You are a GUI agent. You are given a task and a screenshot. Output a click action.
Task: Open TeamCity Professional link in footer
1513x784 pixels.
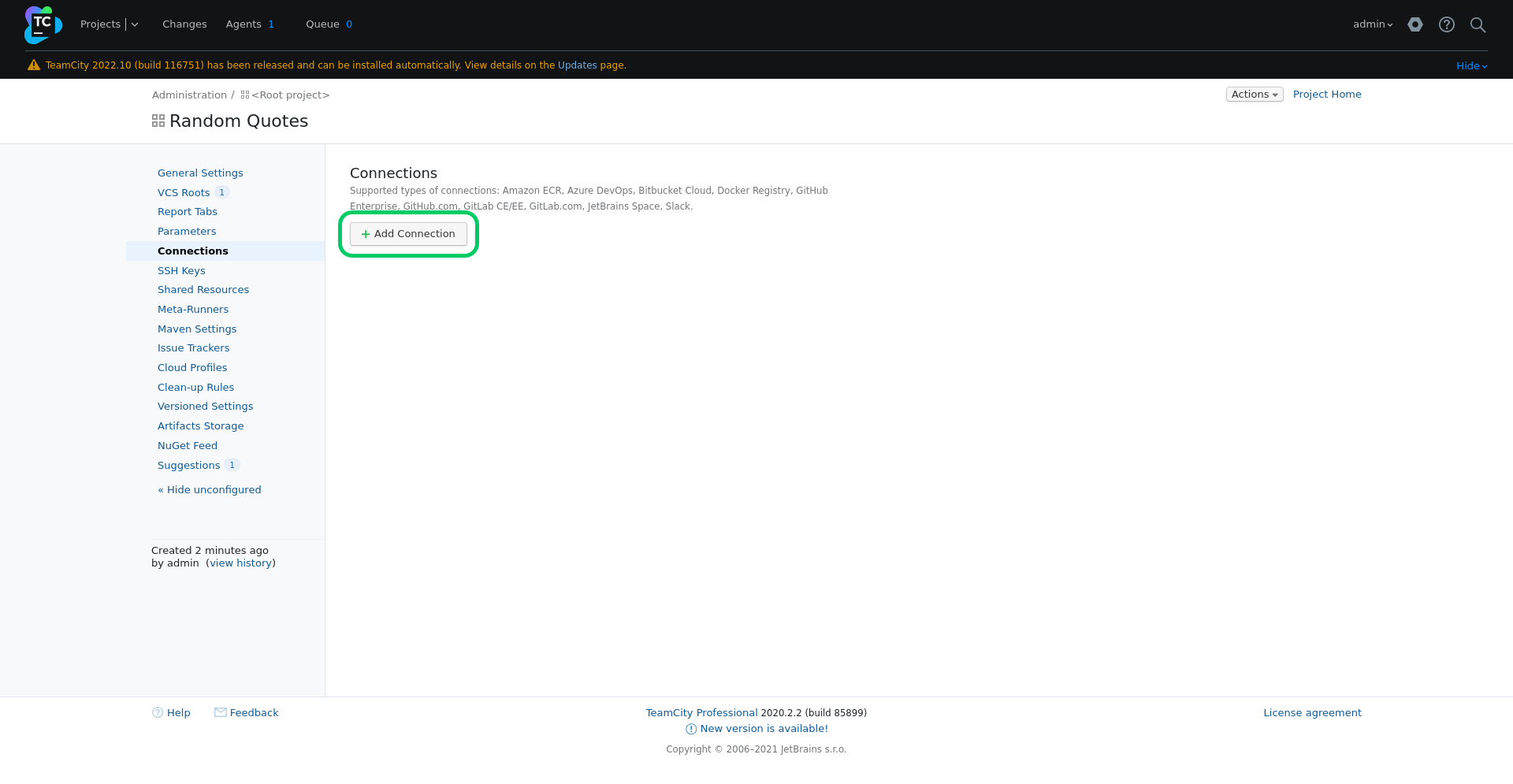[x=702, y=713]
